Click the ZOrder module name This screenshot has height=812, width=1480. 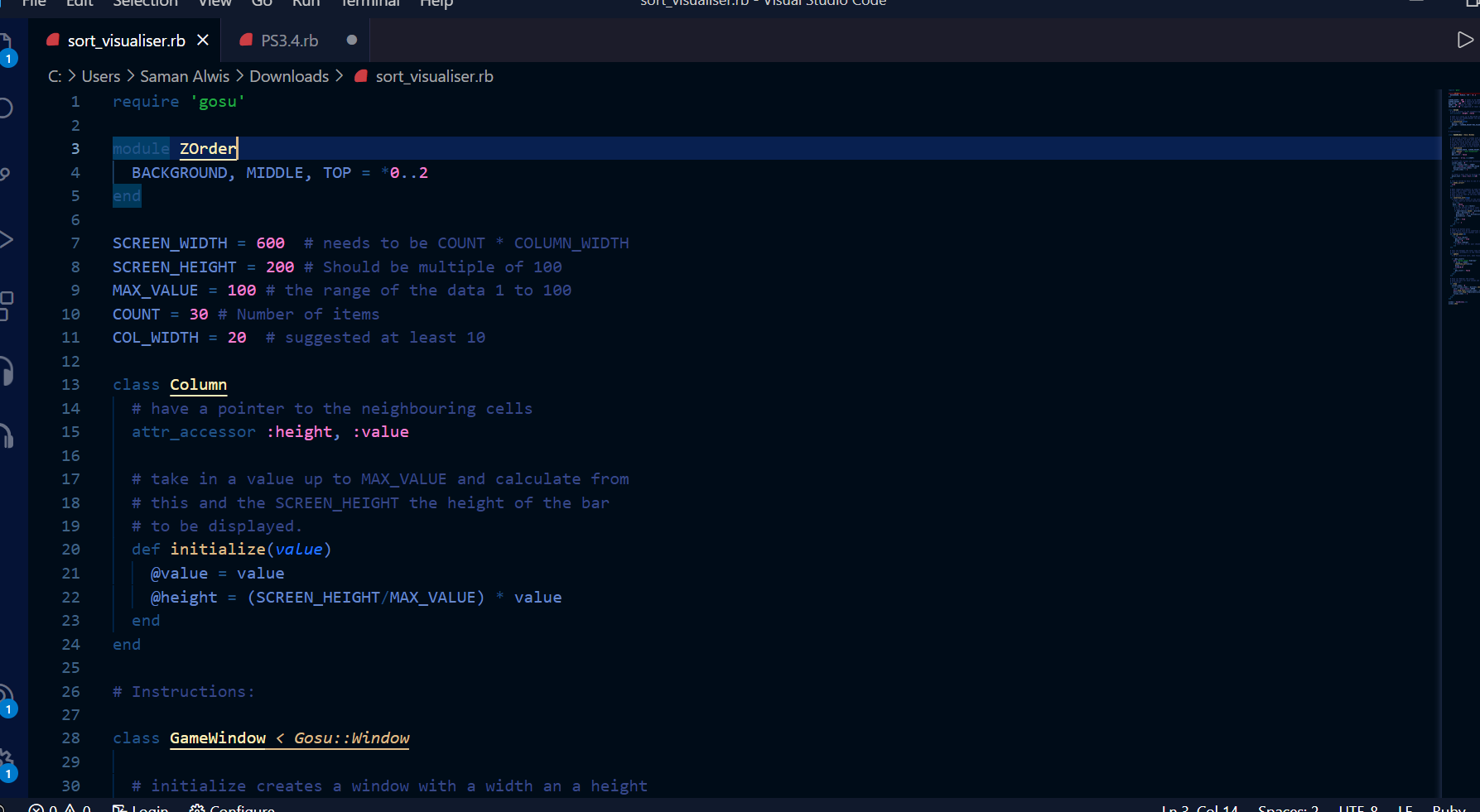pos(208,149)
